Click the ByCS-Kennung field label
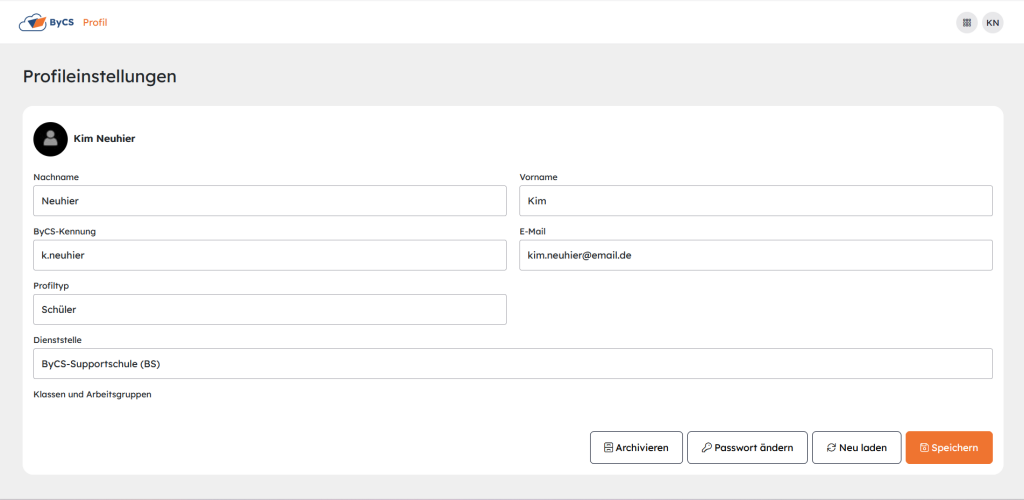Screen dimensions: 1024x500 tap(65, 231)
